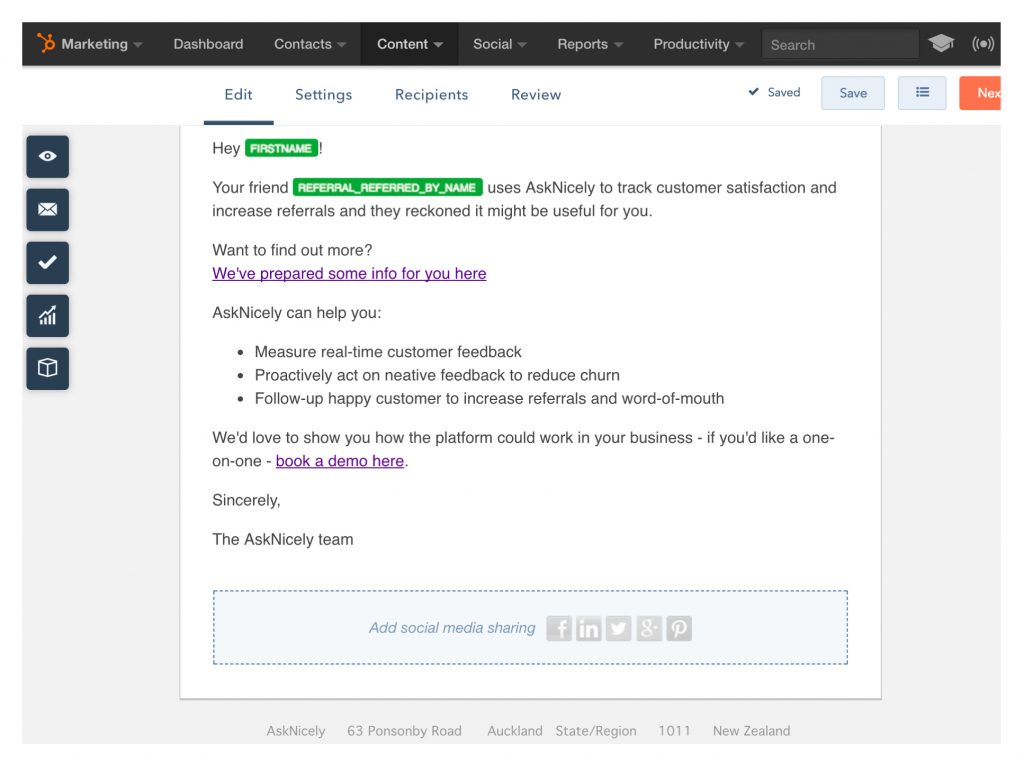Switch to the Edit tab

point(238,95)
